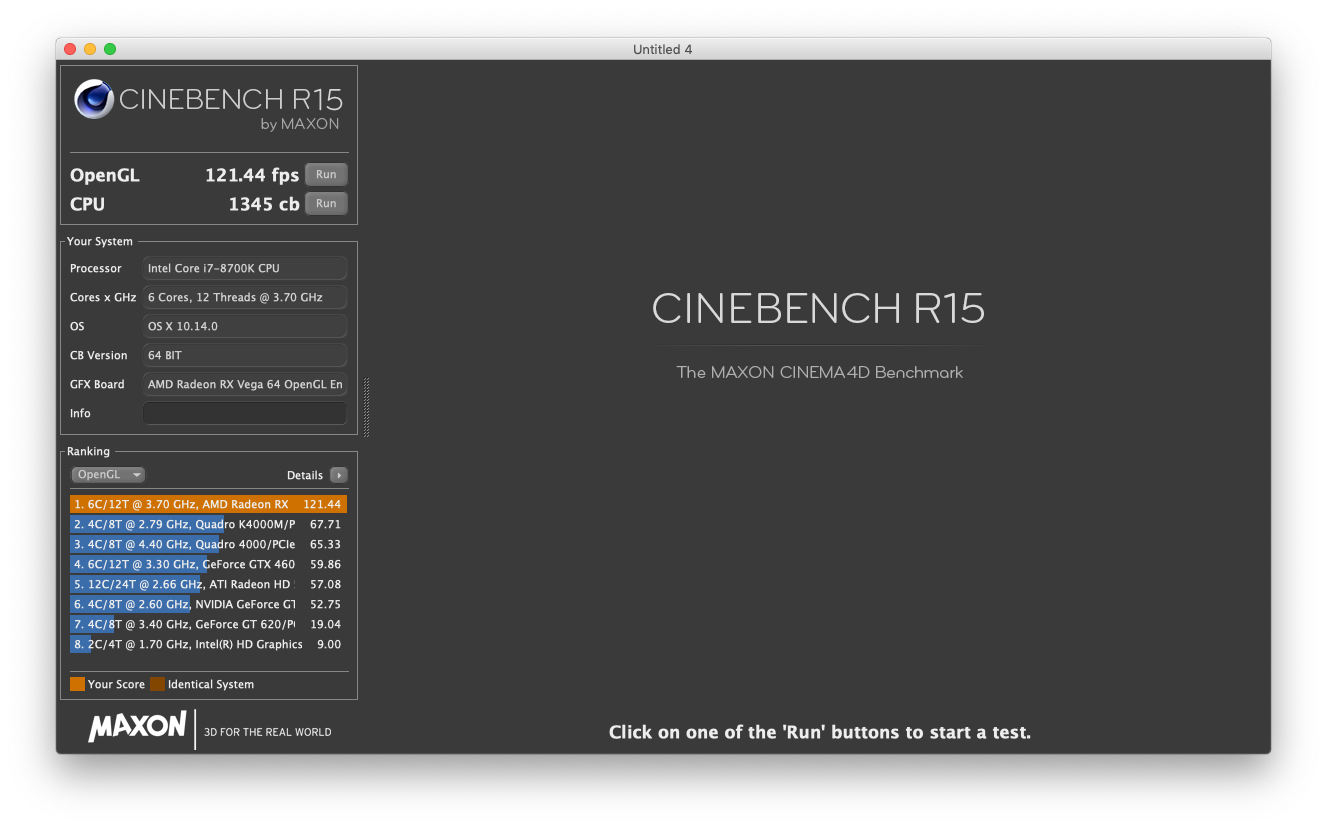Select ranking row 5 with ATI Radeon HD
The height and width of the screenshot is (828, 1327).
click(208, 584)
